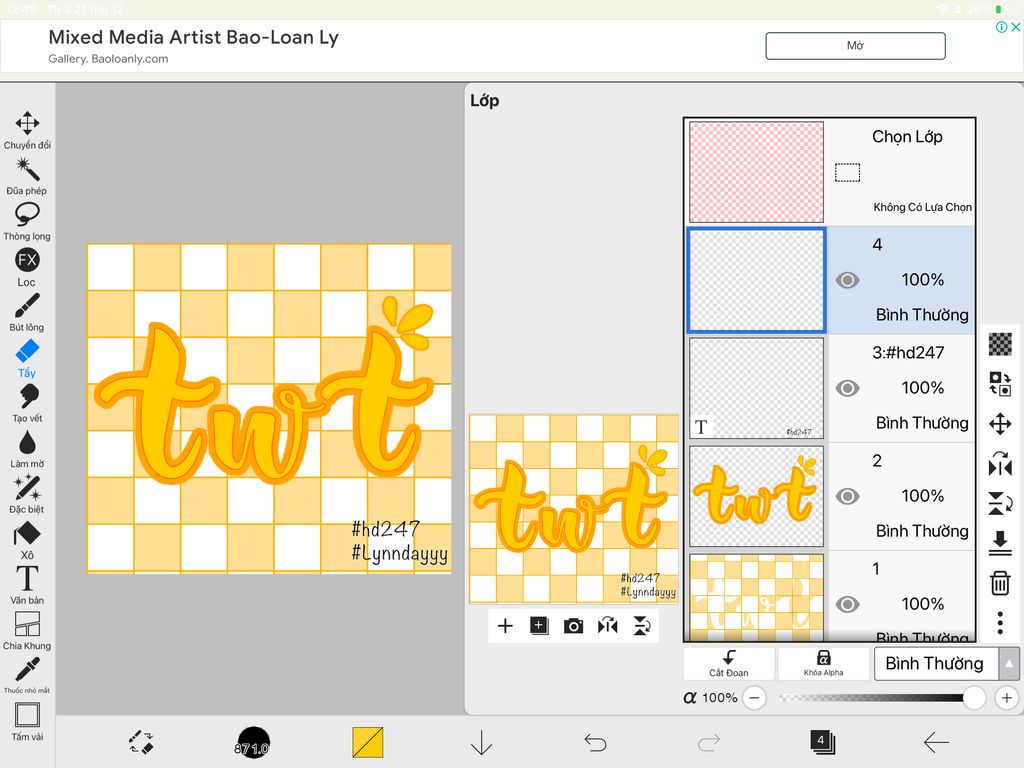Image resolution: width=1024 pixels, height=768 pixels.
Task: Open ad info icon
Action: [x=1001, y=27]
